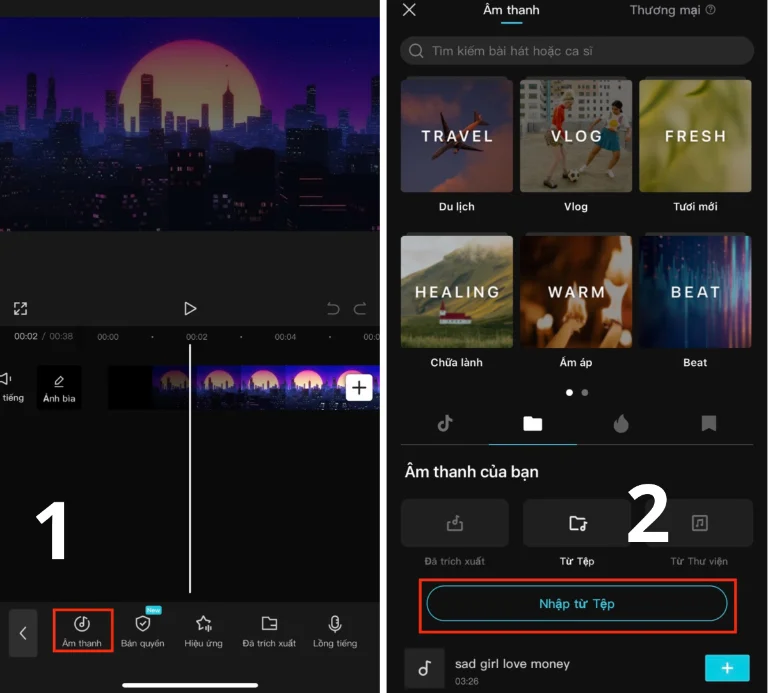Select the video clip on the timeline
The image size is (768, 693).
coord(243,387)
